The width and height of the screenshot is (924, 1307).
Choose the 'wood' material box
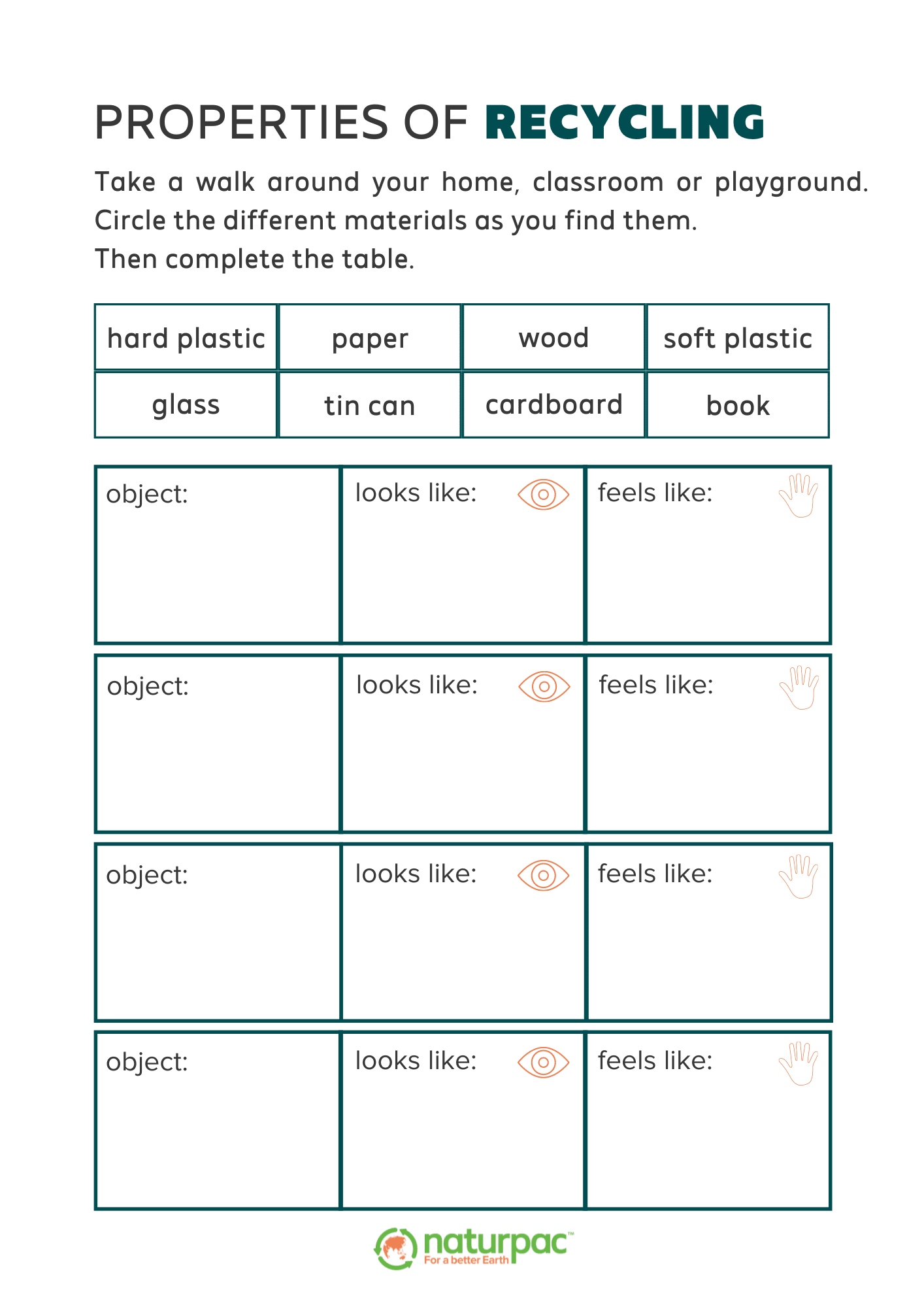(553, 338)
